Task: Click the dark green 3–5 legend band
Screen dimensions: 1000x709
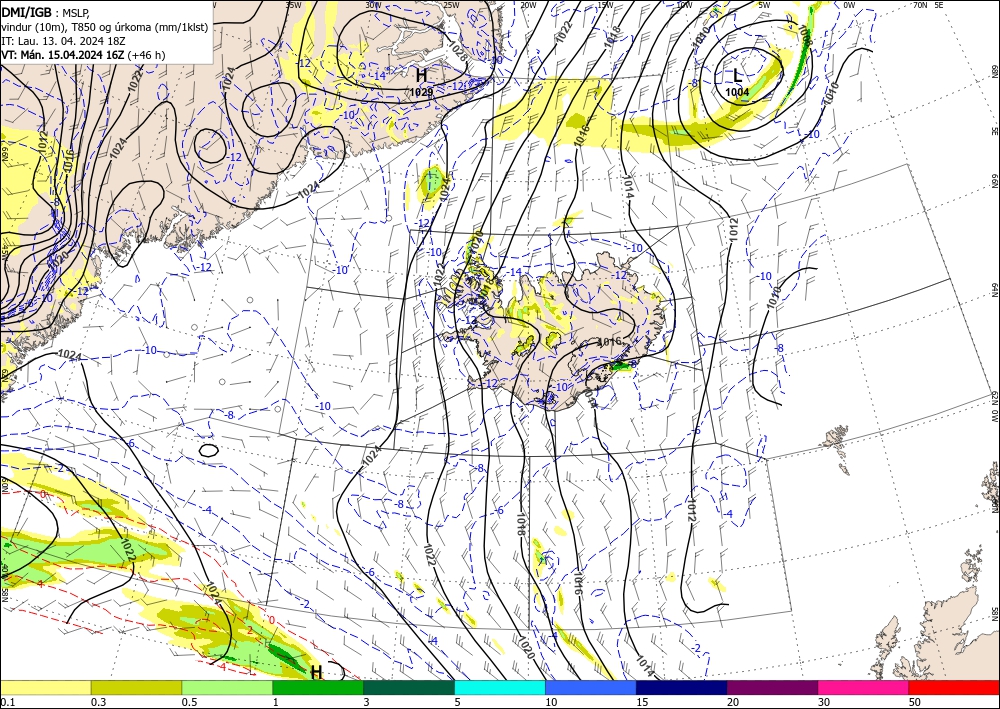Action: pyautogui.click(x=409, y=687)
